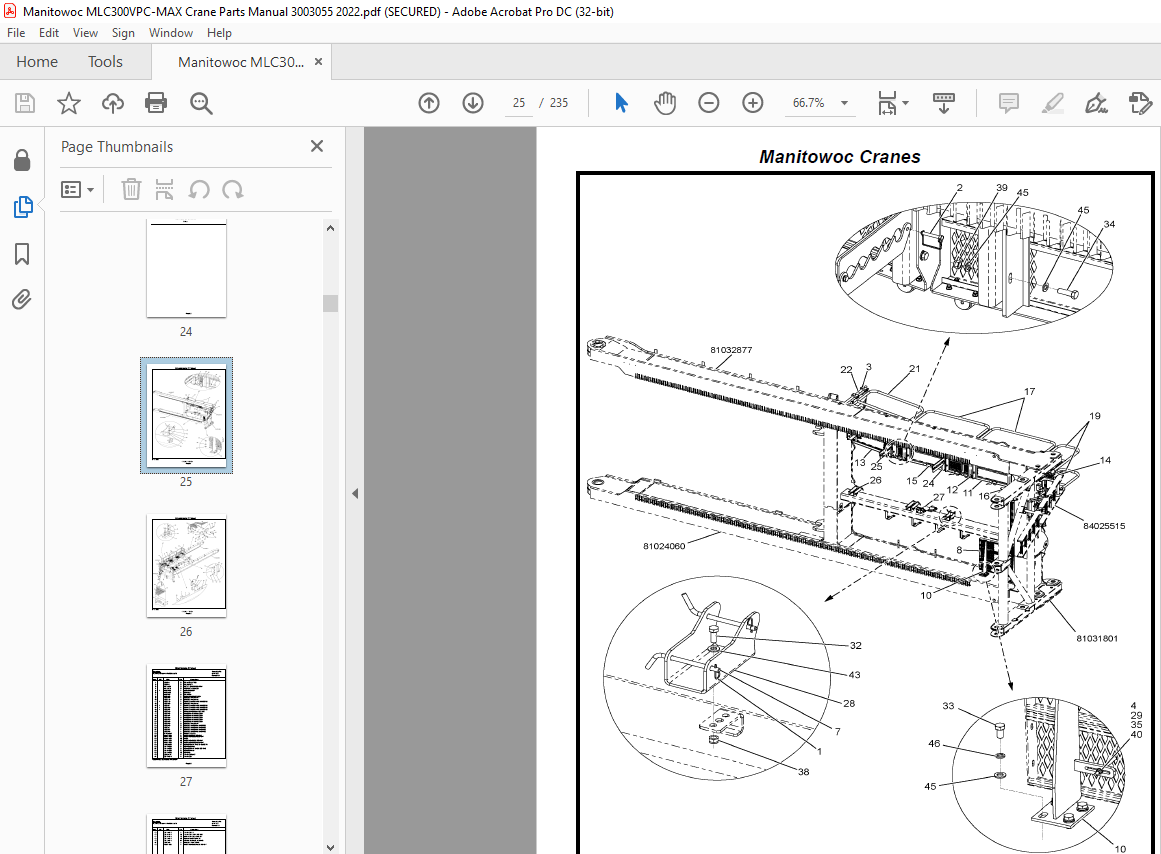Click the thumbnails scrollbar thumb
Image resolution: width=1161 pixels, height=854 pixels.
(x=330, y=304)
